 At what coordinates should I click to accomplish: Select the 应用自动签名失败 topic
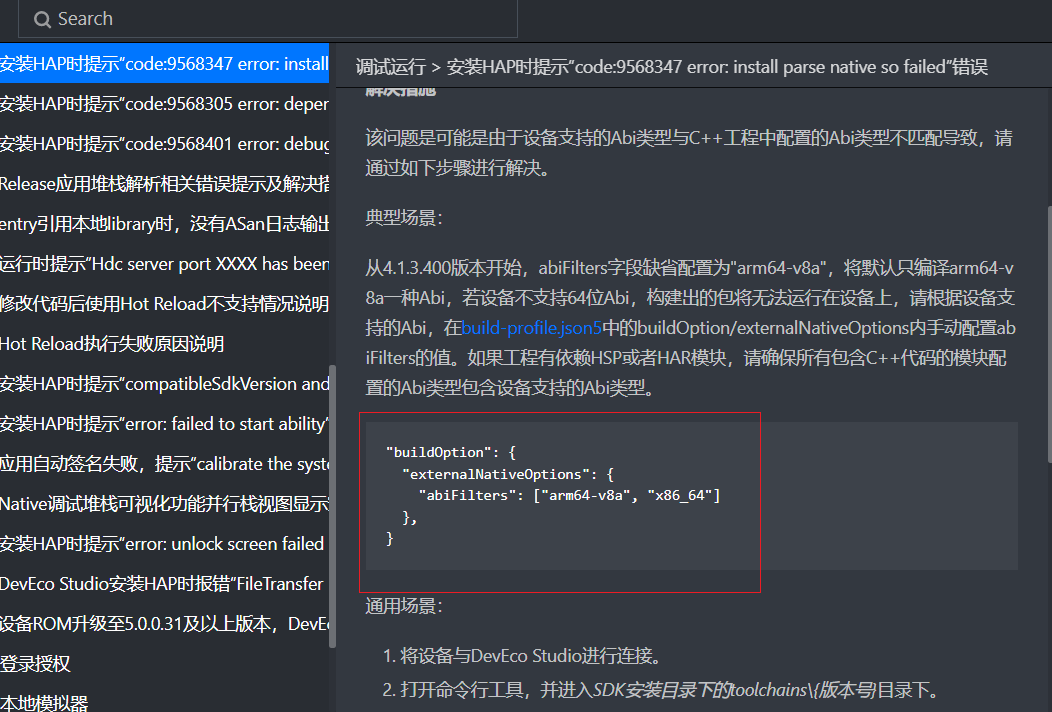tap(160, 463)
